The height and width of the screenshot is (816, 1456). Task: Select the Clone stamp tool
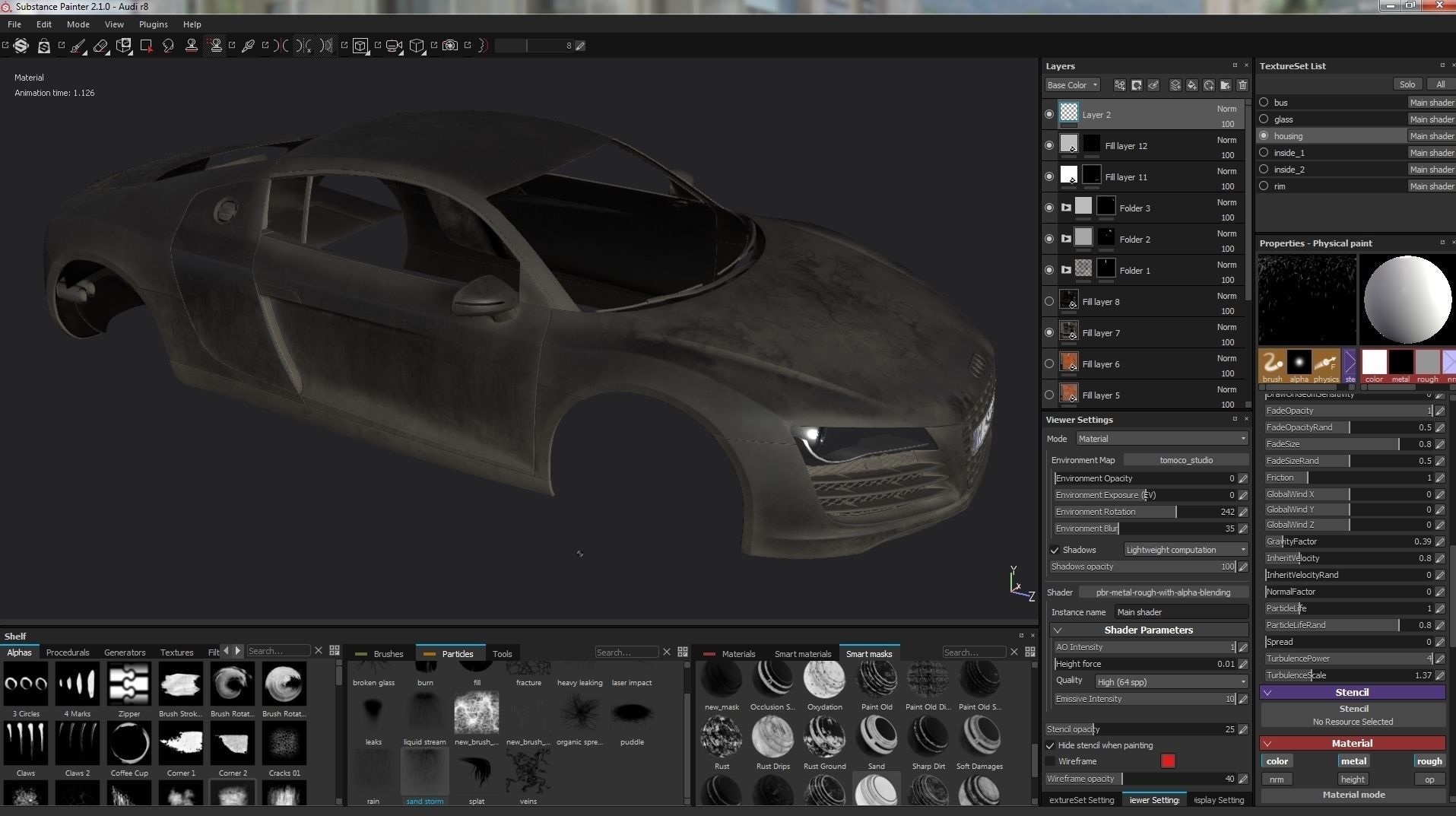192,46
